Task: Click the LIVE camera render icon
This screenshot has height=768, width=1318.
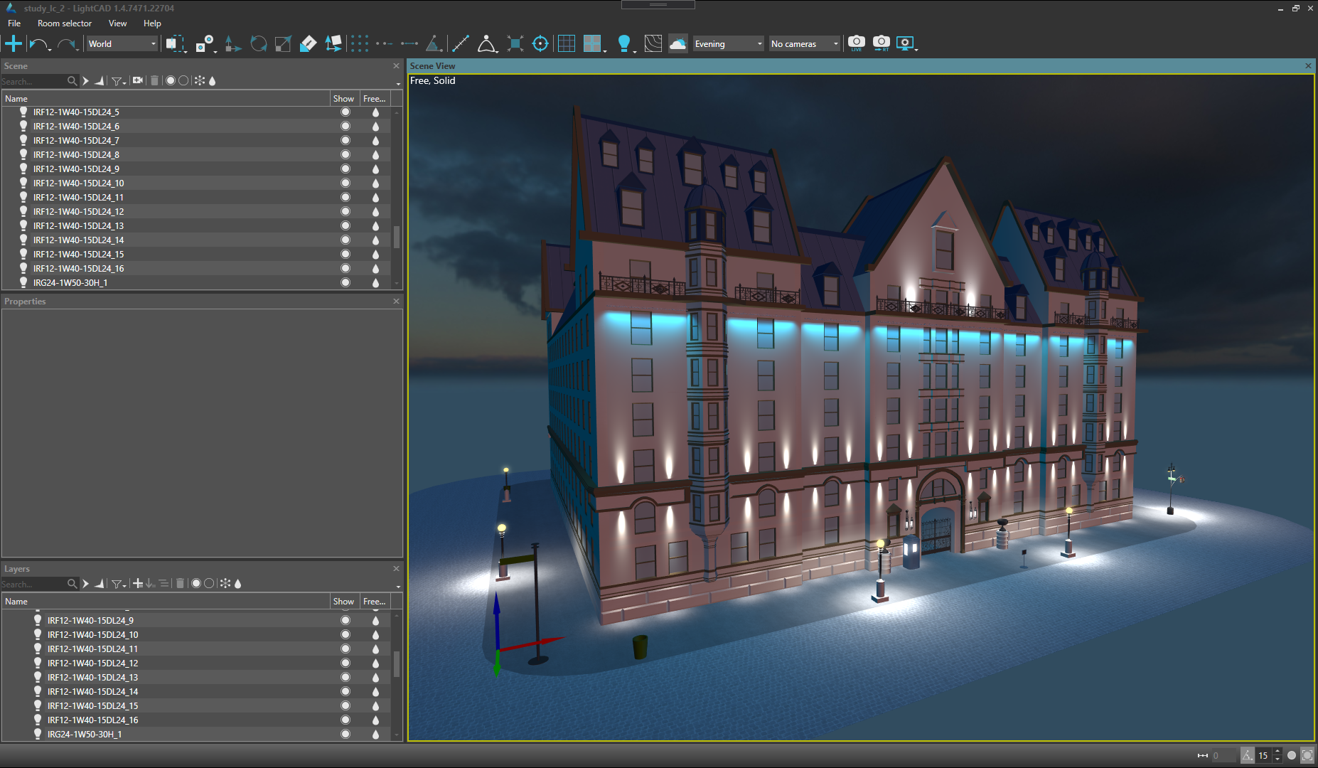Action: [x=856, y=43]
